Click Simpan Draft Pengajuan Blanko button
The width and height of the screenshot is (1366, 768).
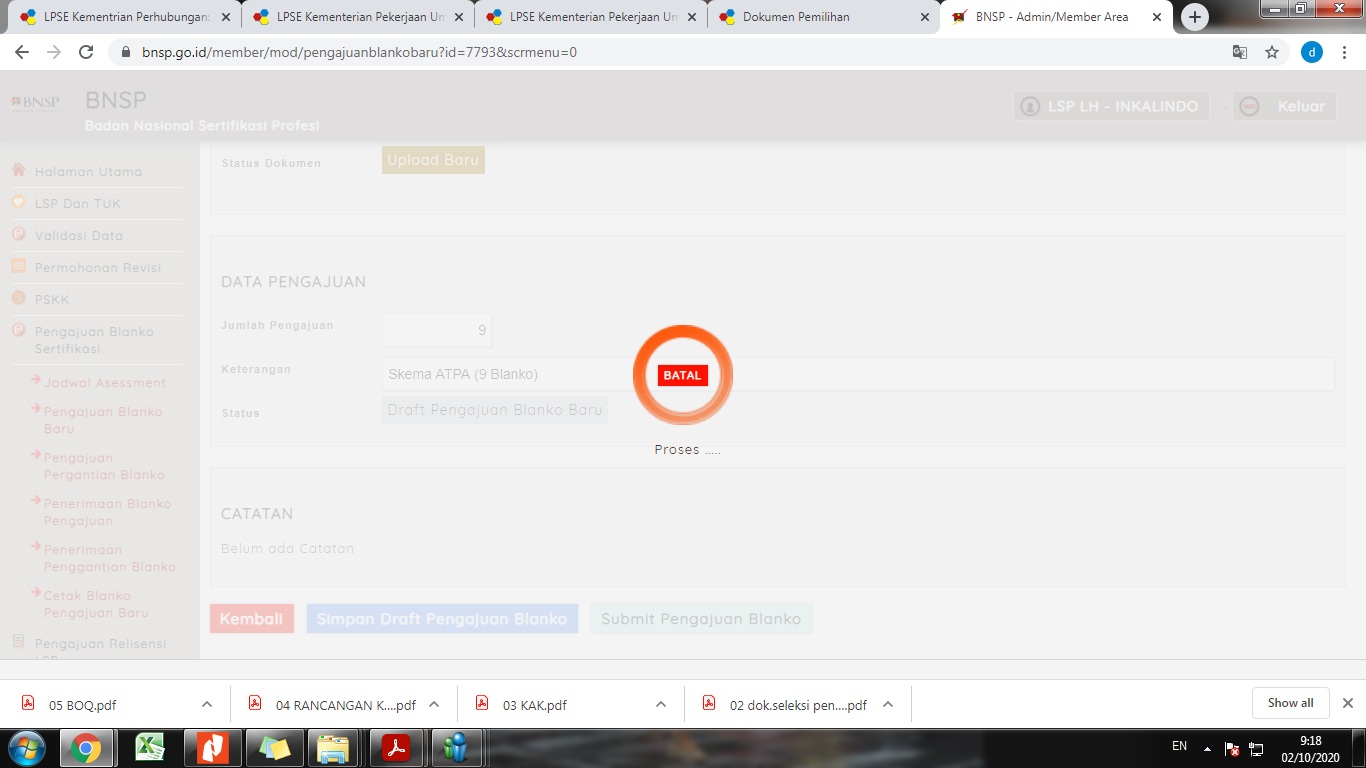(442, 619)
